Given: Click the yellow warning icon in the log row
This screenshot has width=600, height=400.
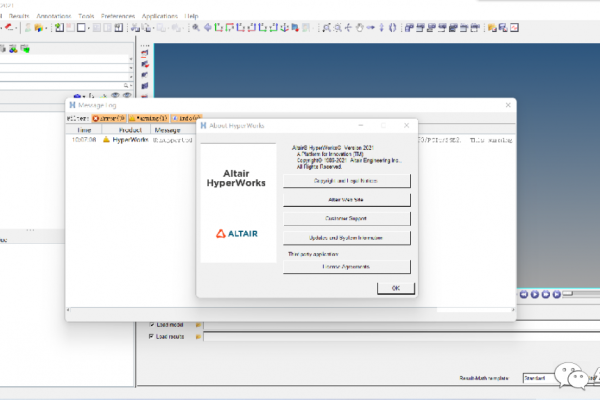Looking at the screenshot, I should point(106,140).
